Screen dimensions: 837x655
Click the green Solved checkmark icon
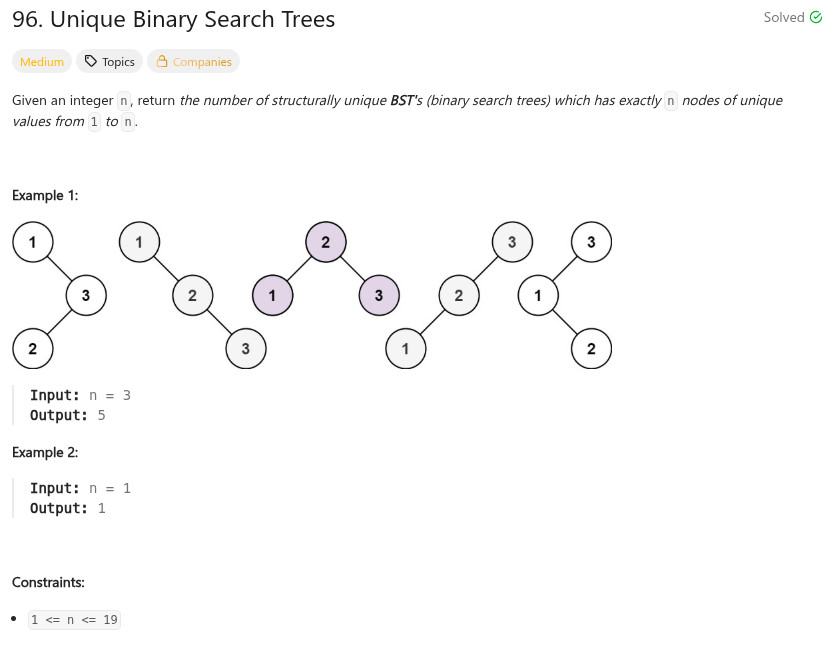815,17
